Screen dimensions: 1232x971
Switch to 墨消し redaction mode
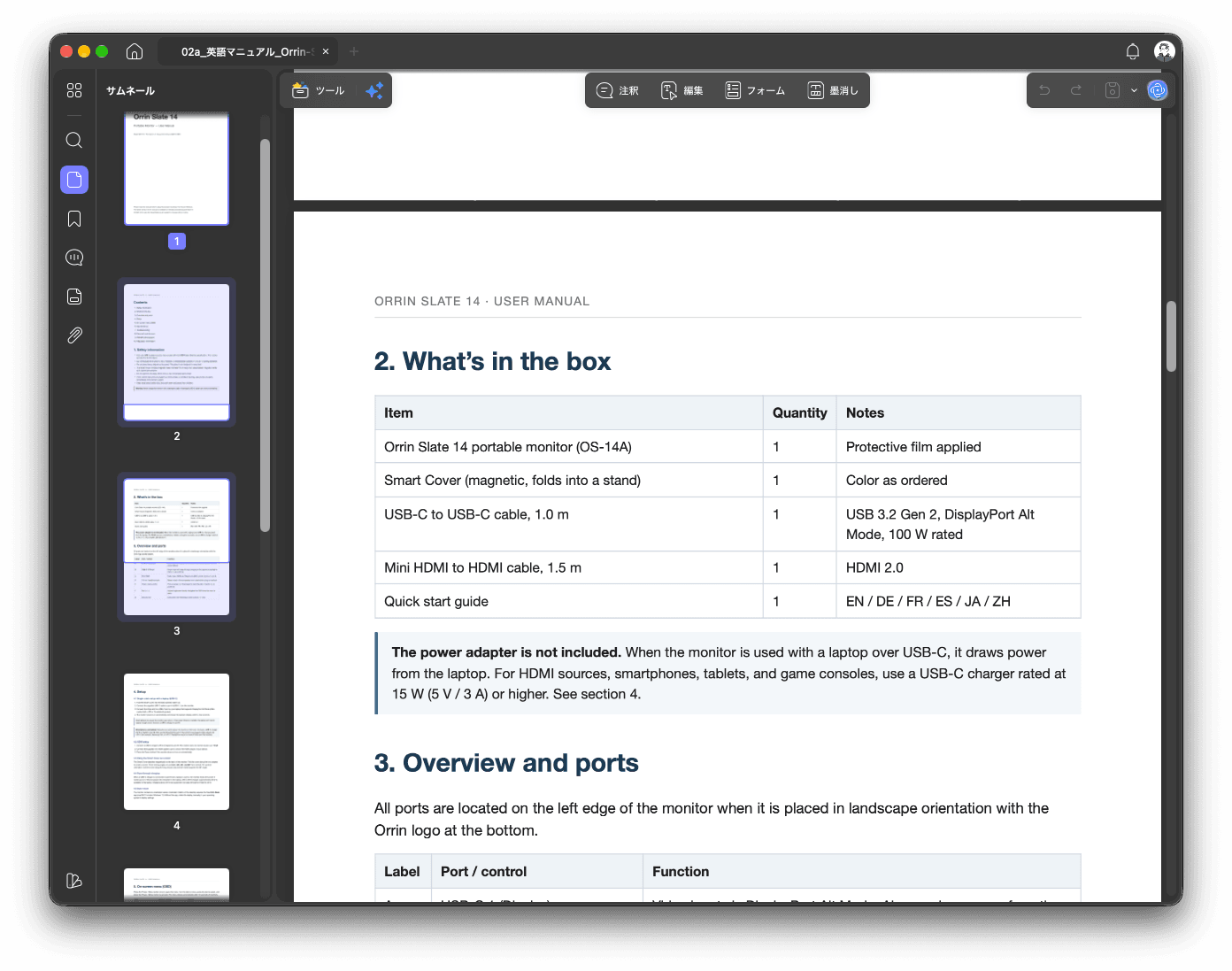coord(833,90)
